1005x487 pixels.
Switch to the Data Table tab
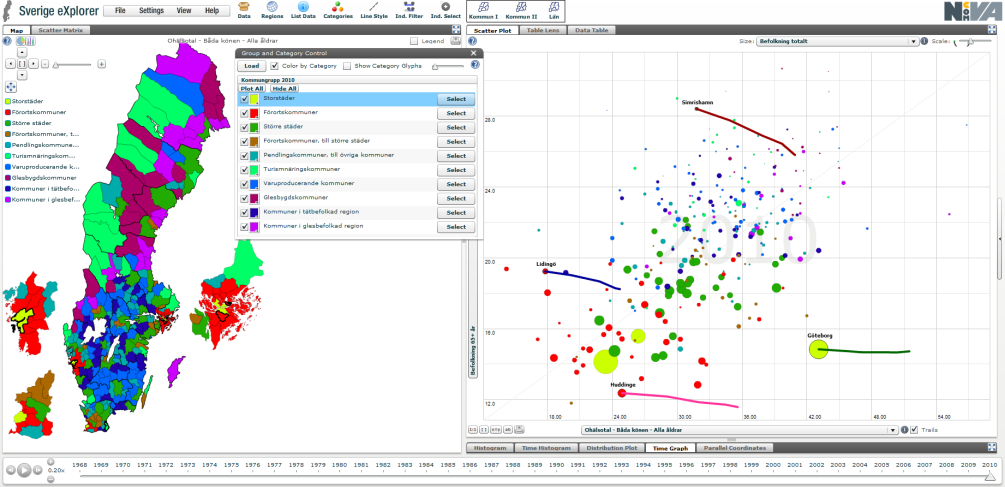[x=592, y=30]
